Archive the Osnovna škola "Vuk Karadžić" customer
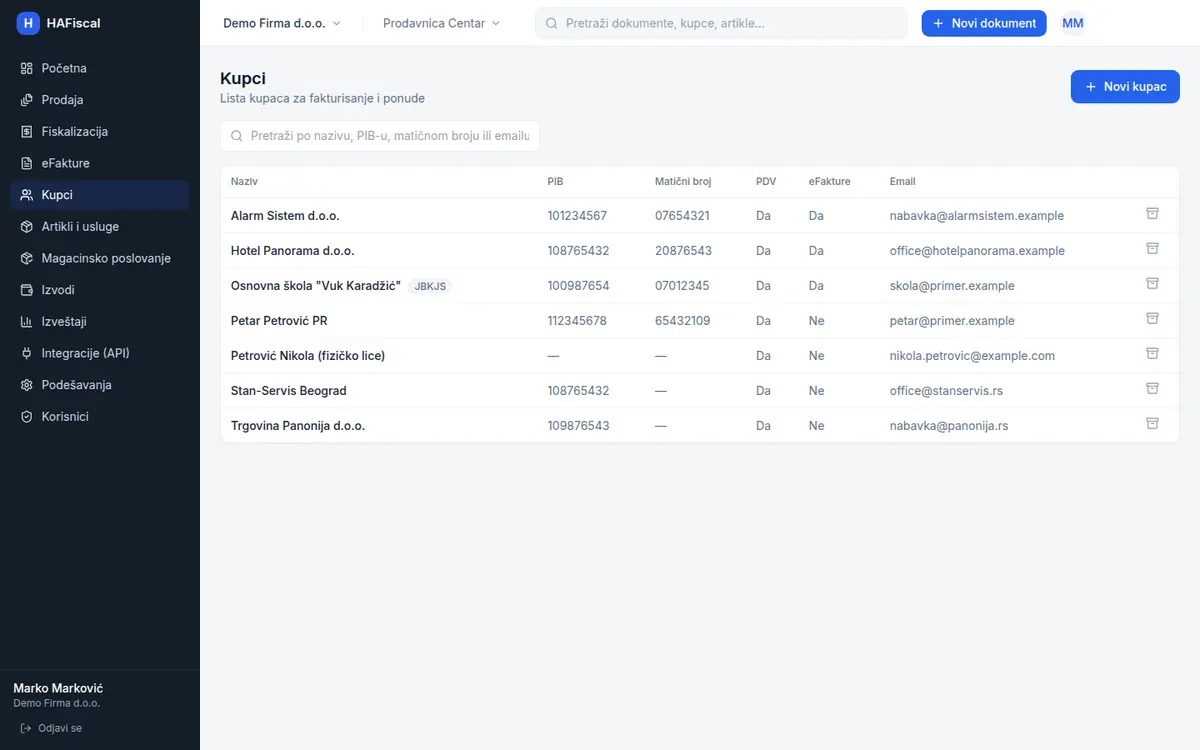Screen dimensions: 1200x750 pyautogui.click(x=1152, y=284)
